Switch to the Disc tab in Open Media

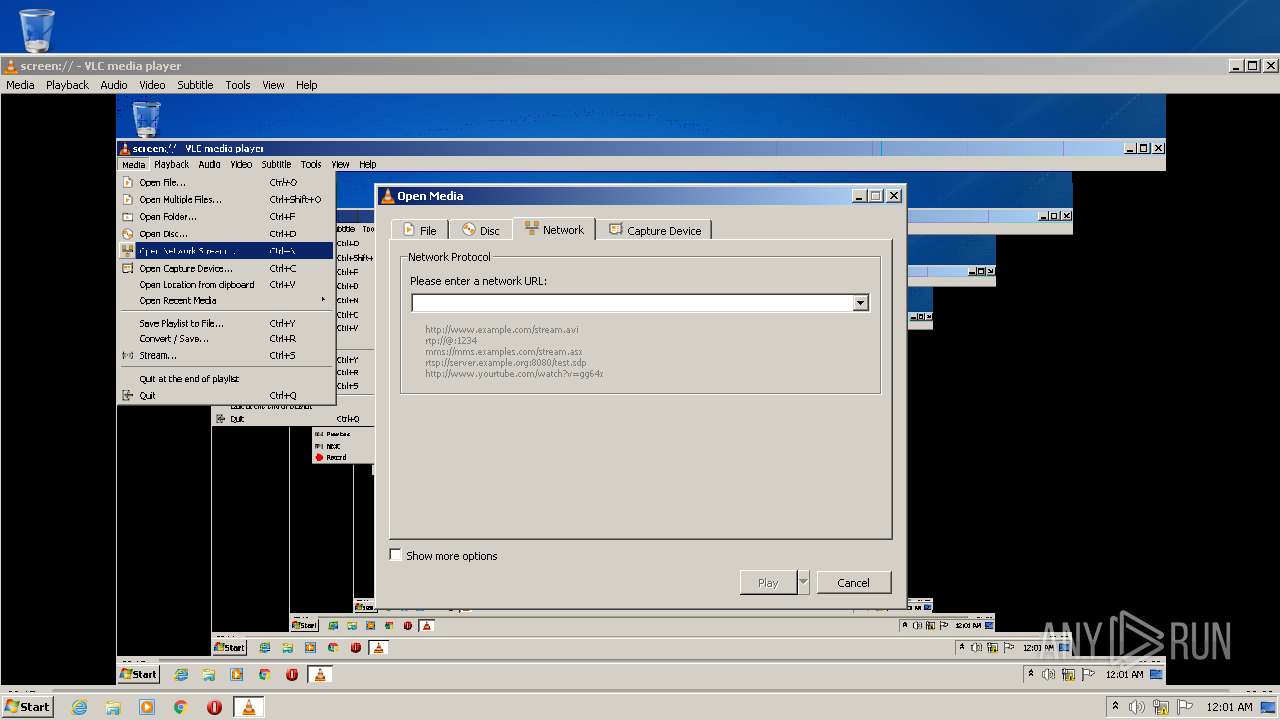pyautogui.click(x=481, y=230)
